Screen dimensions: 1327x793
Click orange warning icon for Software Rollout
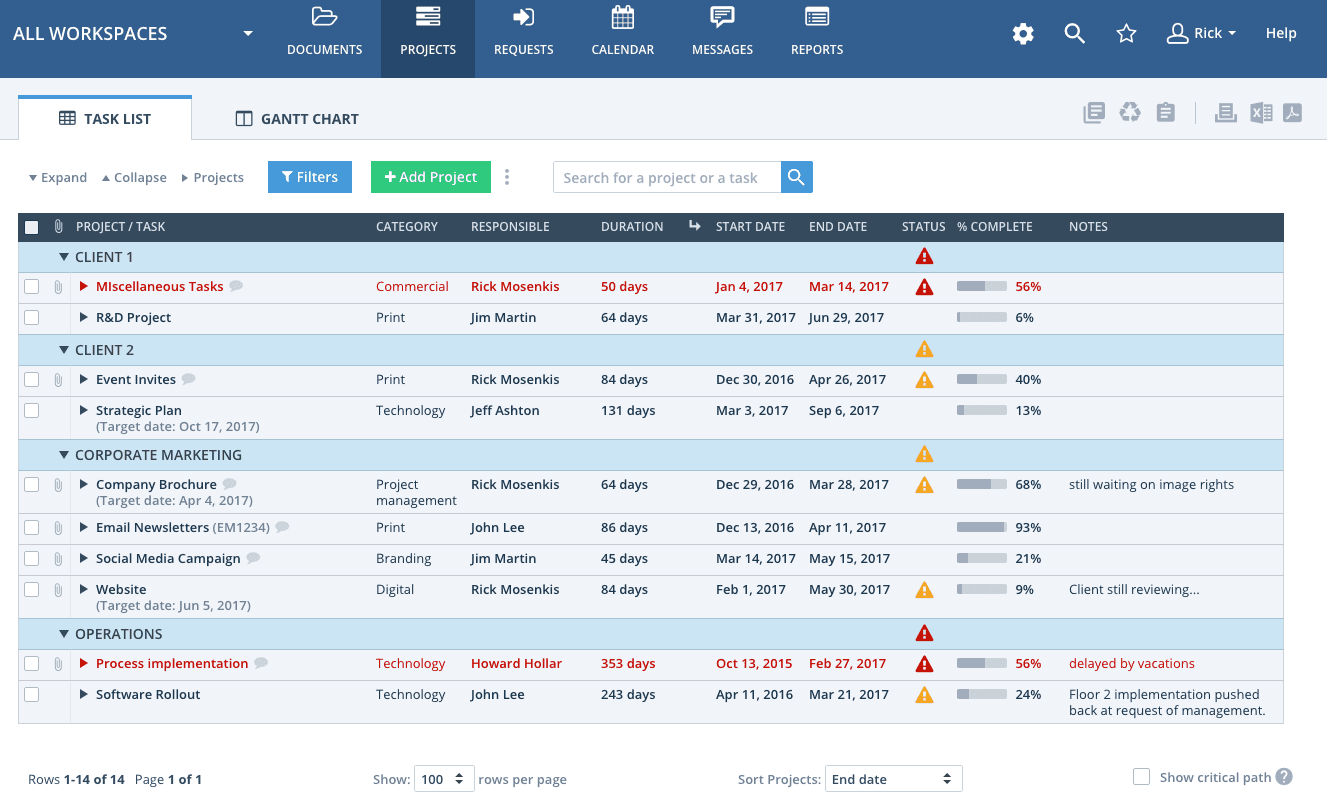[x=924, y=695]
